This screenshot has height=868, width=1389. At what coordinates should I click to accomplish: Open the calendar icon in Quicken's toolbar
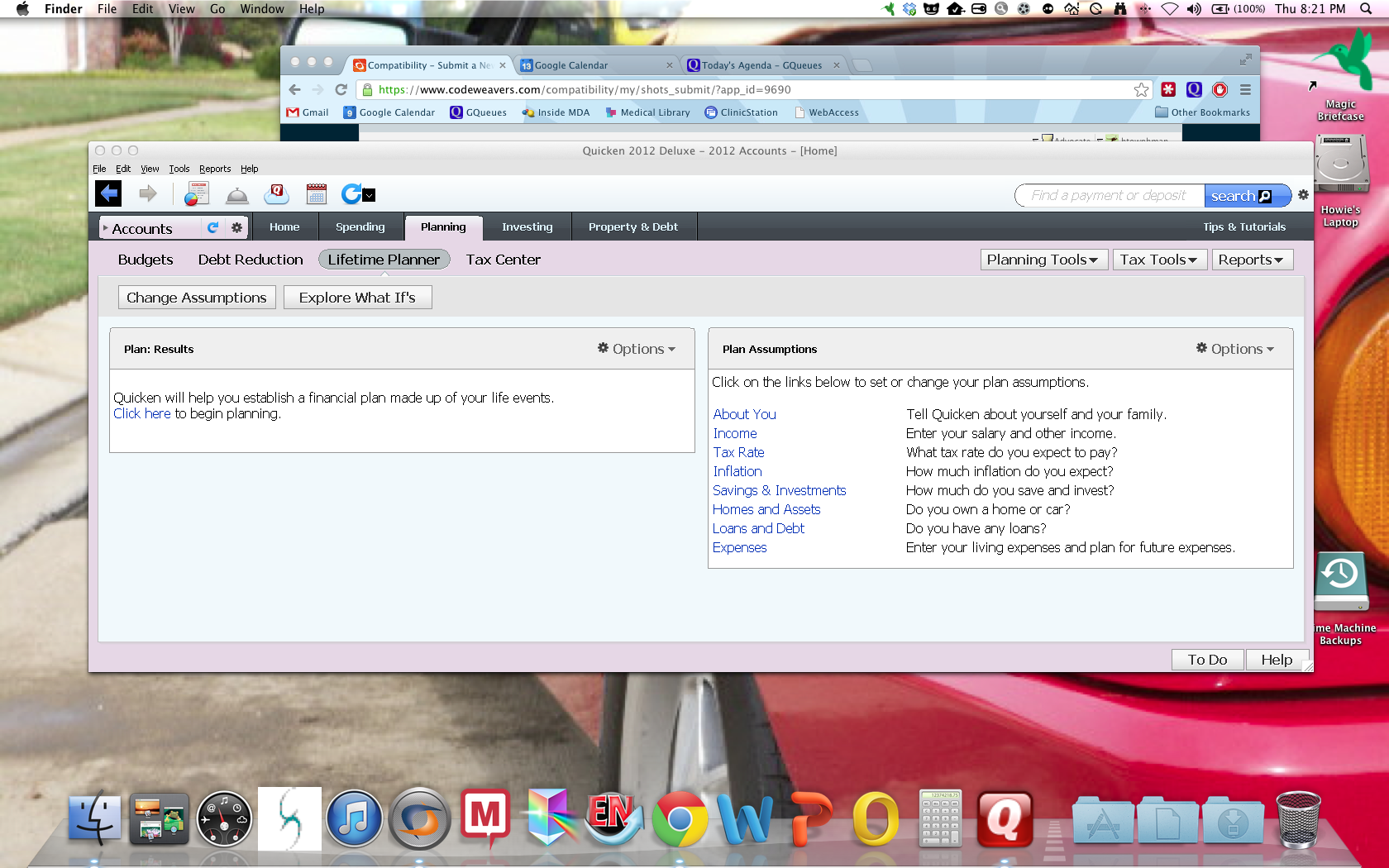pyautogui.click(x=317, y=194)
